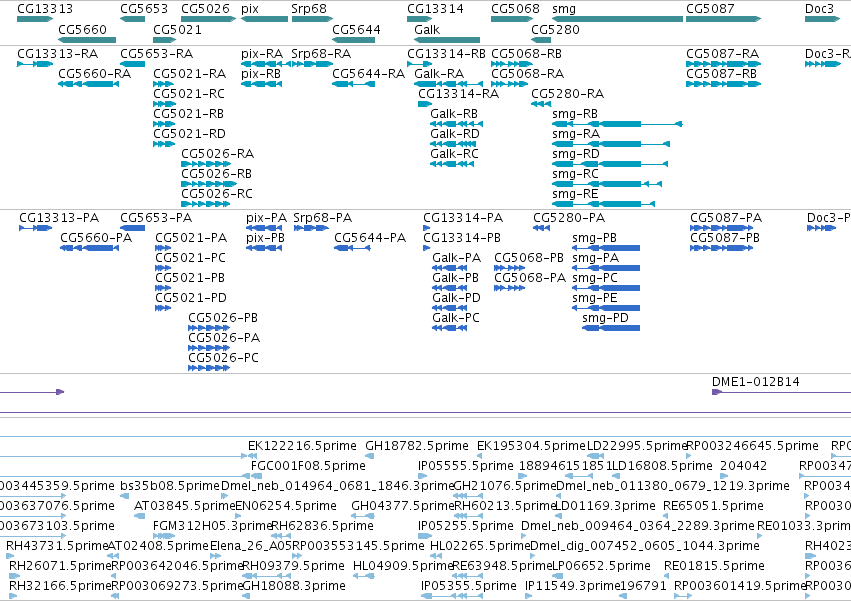The image size is (851, 601).
Task: Select the CG5021-RD transcript label
Action: 189,134
